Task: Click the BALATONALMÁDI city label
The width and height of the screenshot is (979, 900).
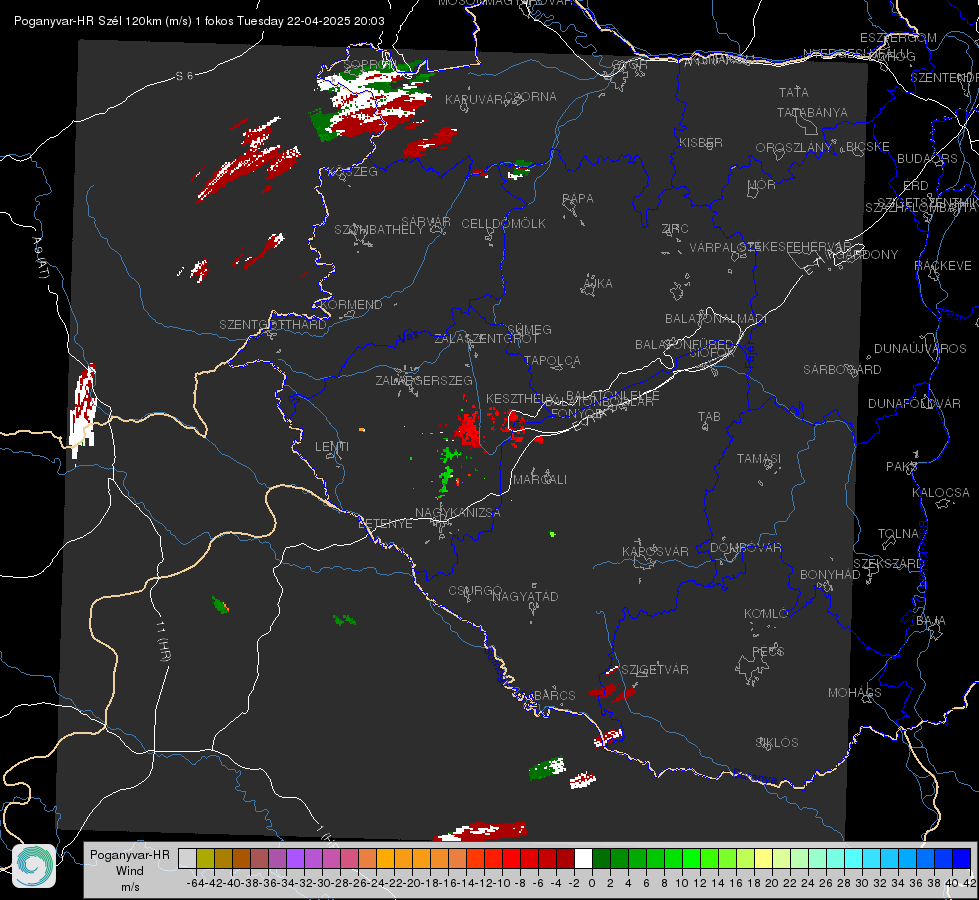Action: pyautogui.click(x=716, y=319)
